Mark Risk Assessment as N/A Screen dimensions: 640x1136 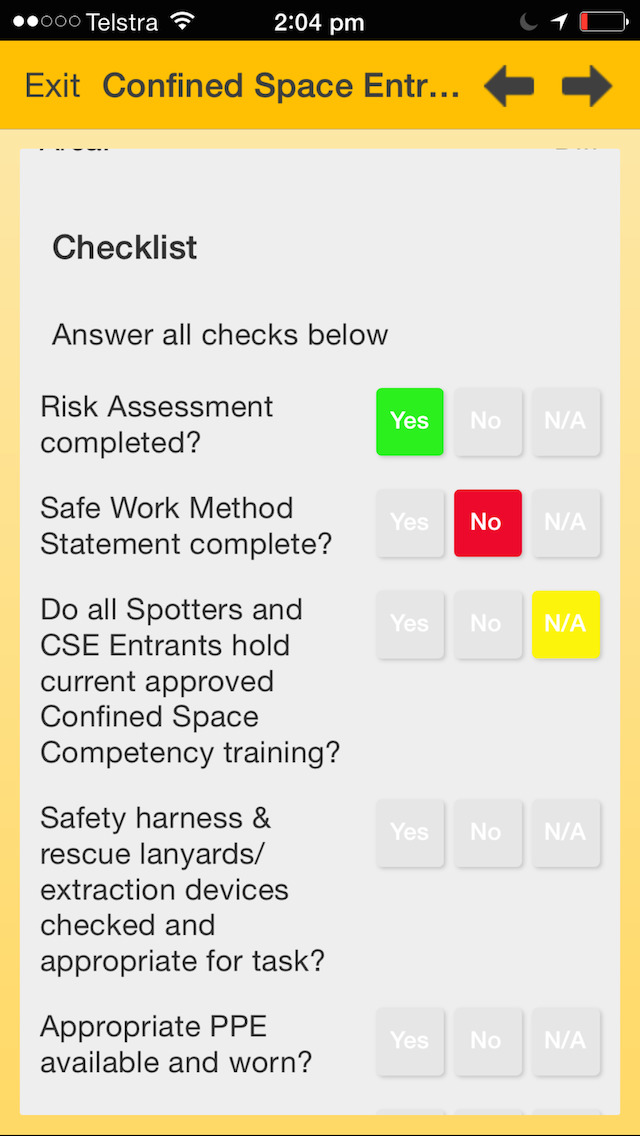pos(565,421)
